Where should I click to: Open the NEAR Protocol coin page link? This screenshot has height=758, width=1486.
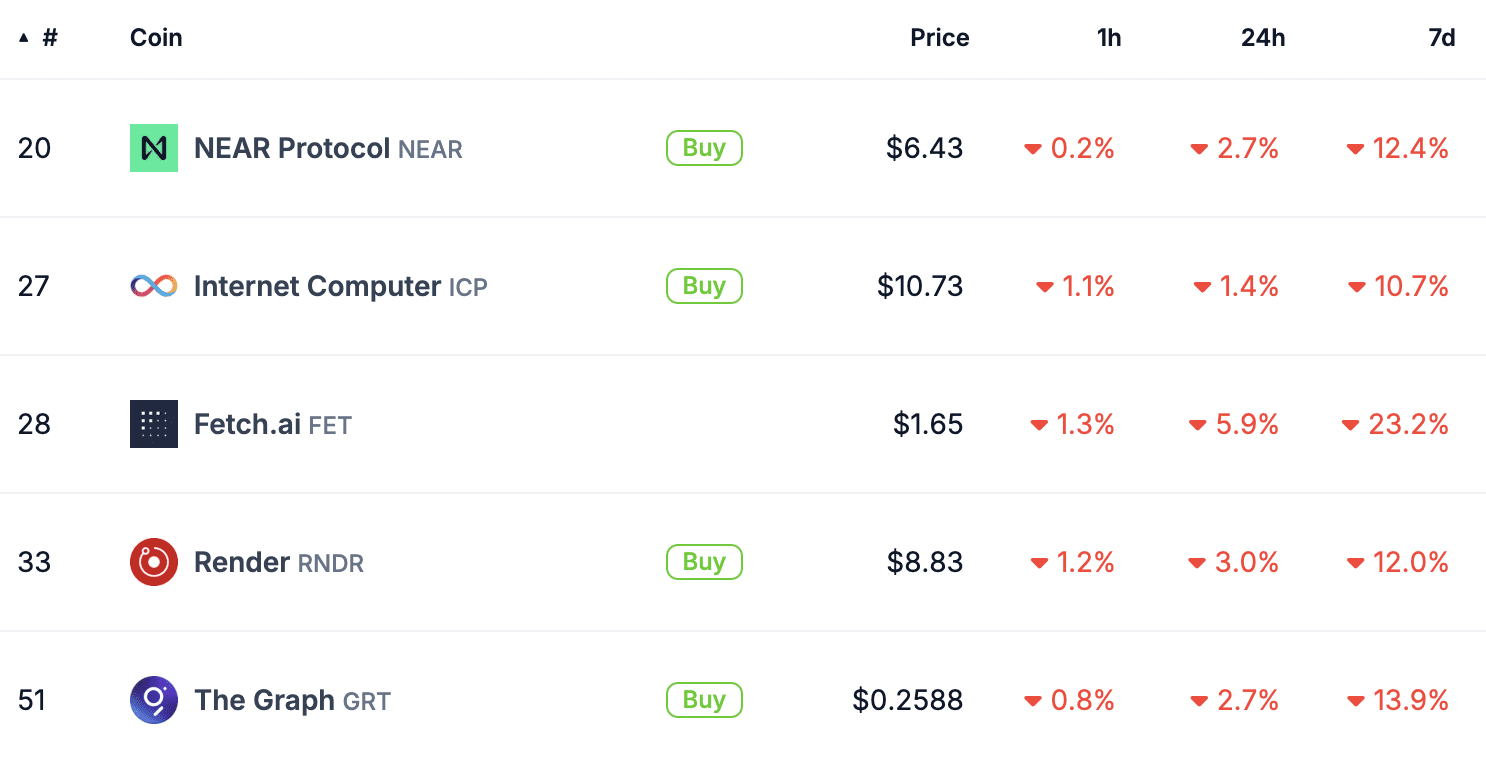click(291, 148)
